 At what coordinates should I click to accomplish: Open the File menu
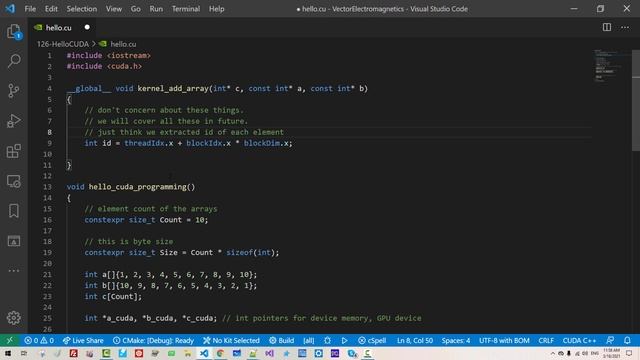(30, 9)
